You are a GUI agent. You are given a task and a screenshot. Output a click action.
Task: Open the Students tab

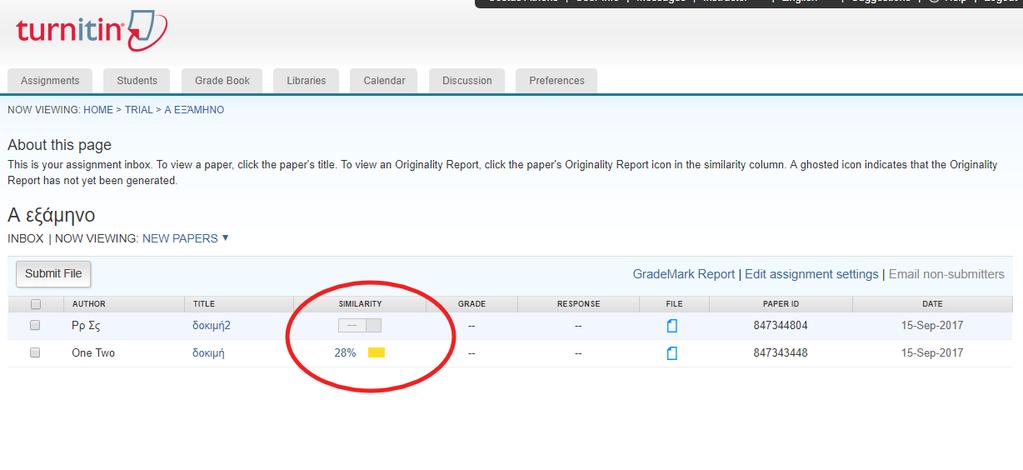pos(137,81)
